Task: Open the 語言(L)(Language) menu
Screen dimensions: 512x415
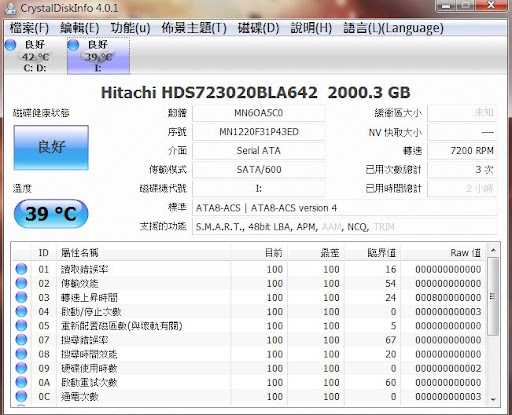Action: pos(393,28)
